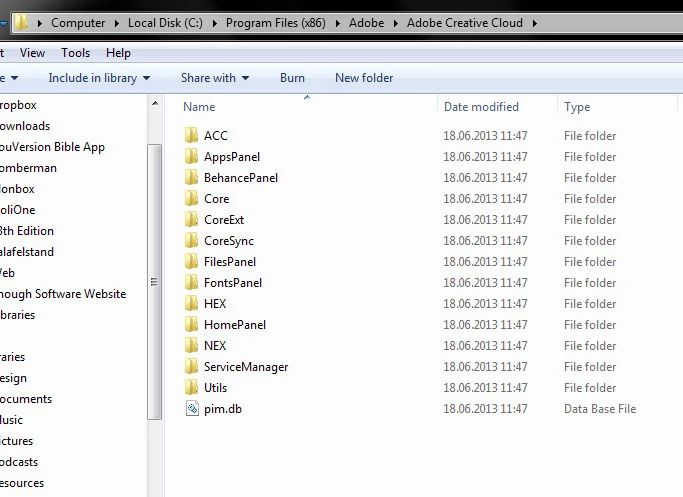Click the CoreSync folder name
Screen dimensions: 683x497
pos(229,241)
